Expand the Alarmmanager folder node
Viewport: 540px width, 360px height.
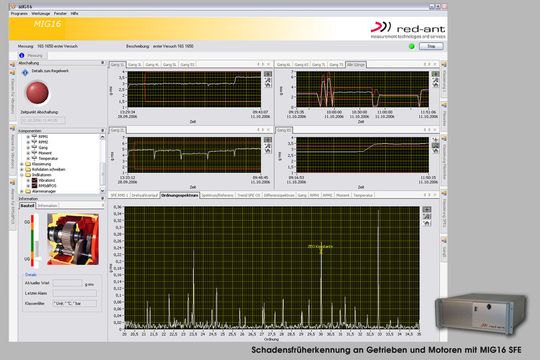click(22, 191)
